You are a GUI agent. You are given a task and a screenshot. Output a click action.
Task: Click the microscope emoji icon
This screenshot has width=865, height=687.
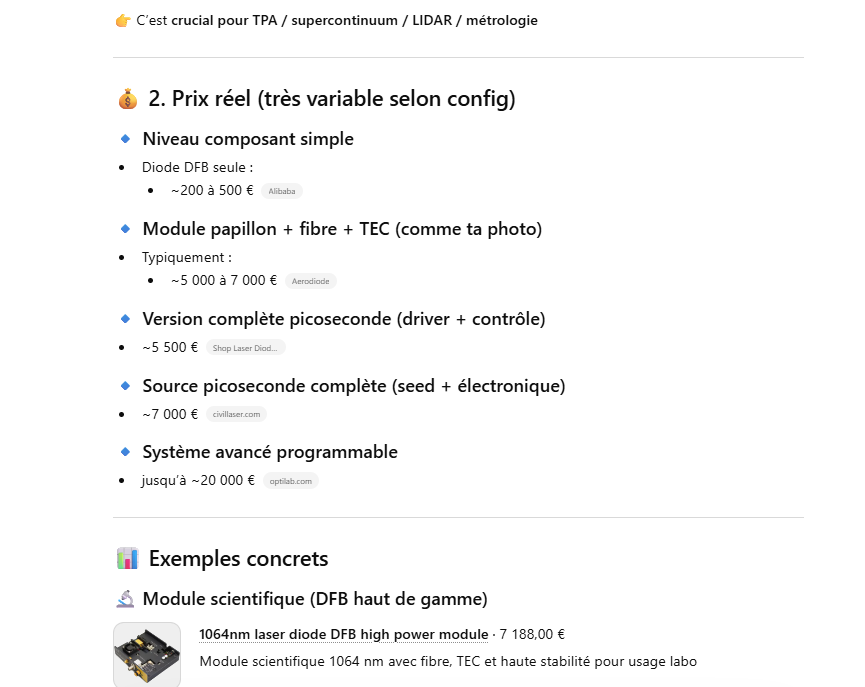pyautogui.click(x=125, y=599)
